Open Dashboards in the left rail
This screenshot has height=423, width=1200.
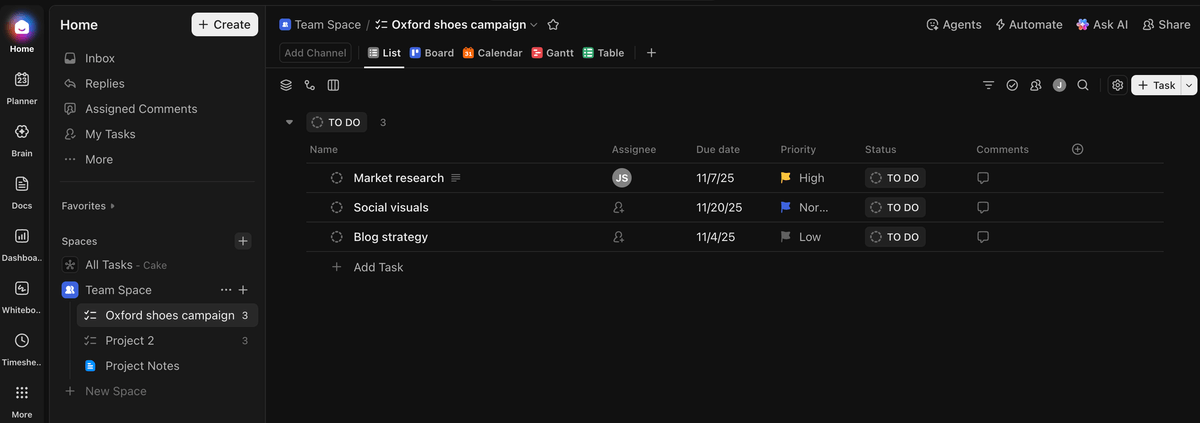coord(22,236)
